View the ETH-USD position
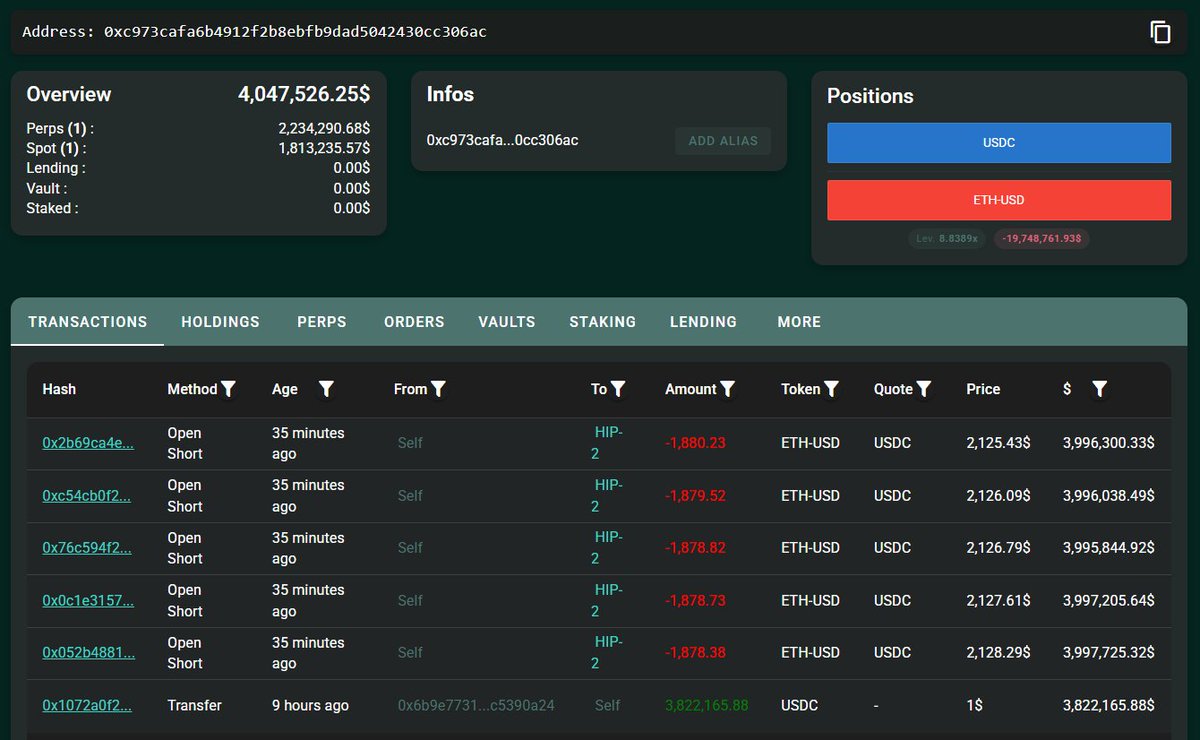Viewport: 1200px width, 740px height. click(x=998, y=199)
